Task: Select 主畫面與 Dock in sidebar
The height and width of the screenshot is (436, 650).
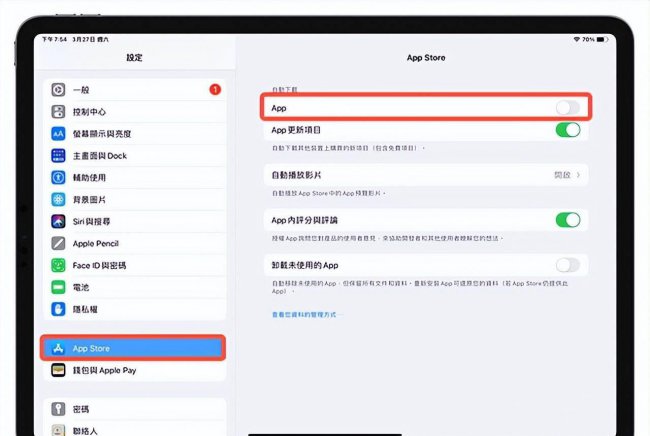Action: pos(135,155)
